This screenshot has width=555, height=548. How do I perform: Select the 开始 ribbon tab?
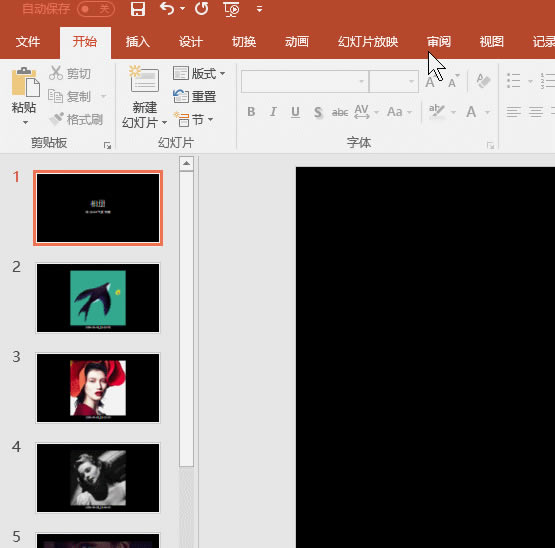(x=85, y=42)
